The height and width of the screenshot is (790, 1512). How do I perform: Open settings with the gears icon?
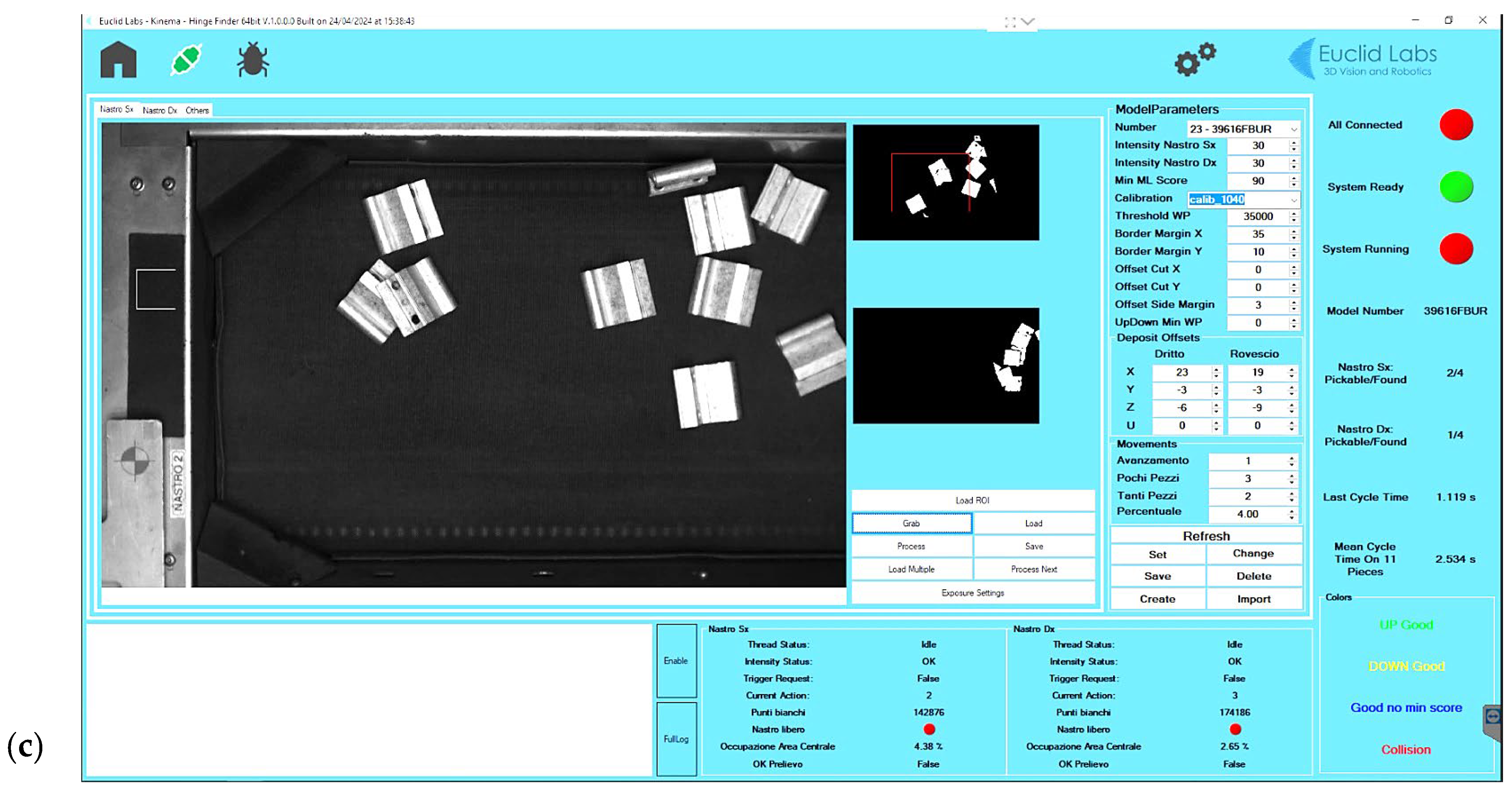coord(1195,59)
